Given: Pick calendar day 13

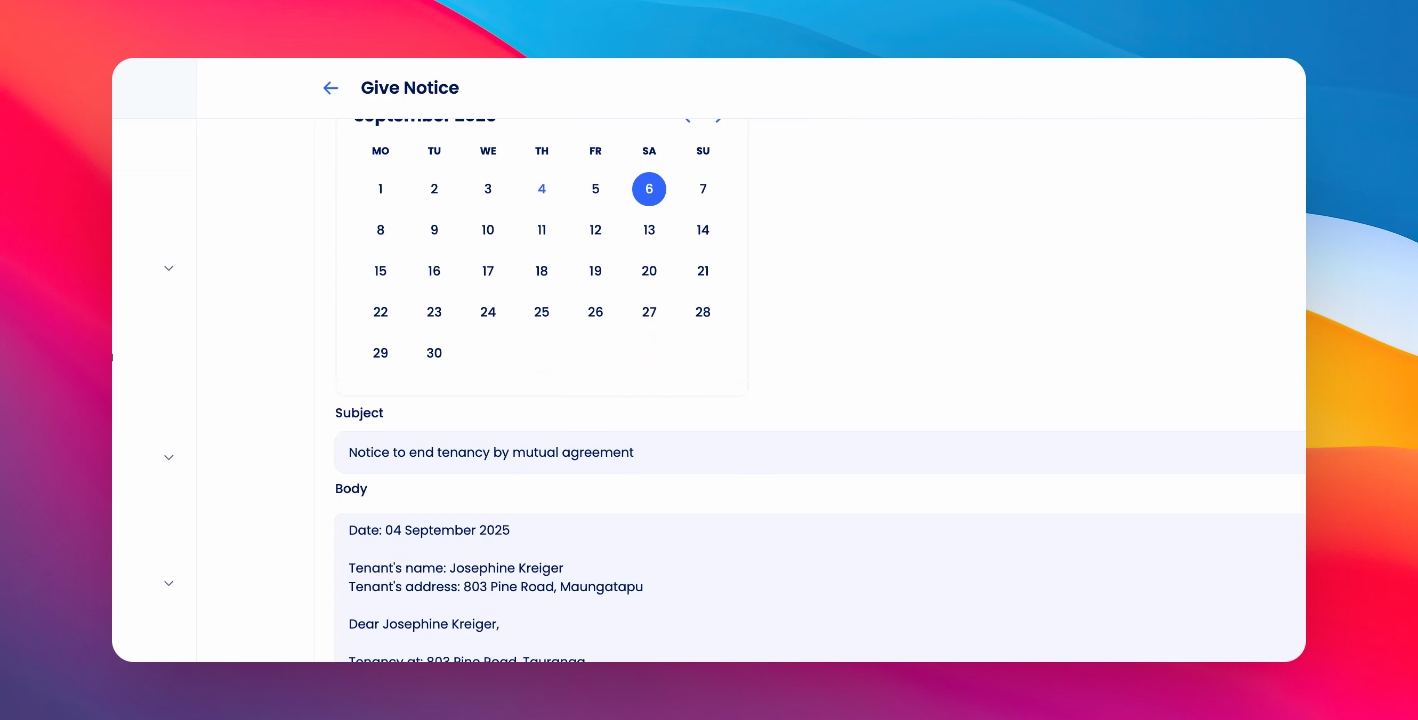Looking at the screenshot, I should 649,230.
